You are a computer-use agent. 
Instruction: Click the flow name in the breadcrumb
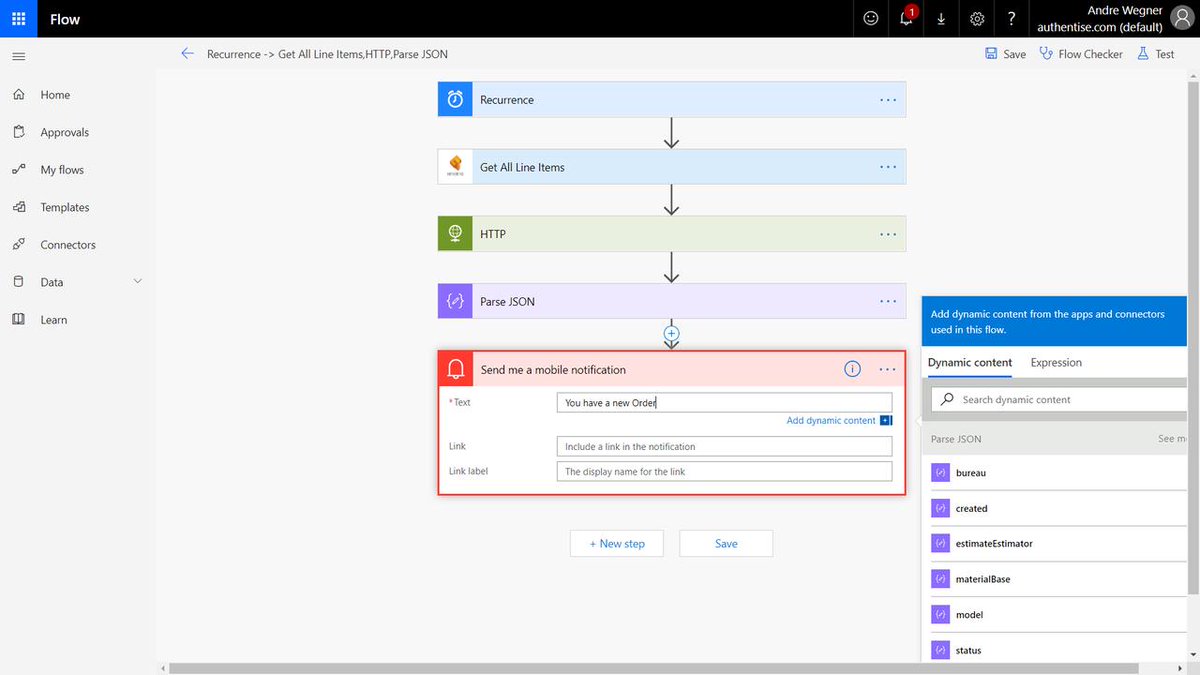click(x=327, y=54)
